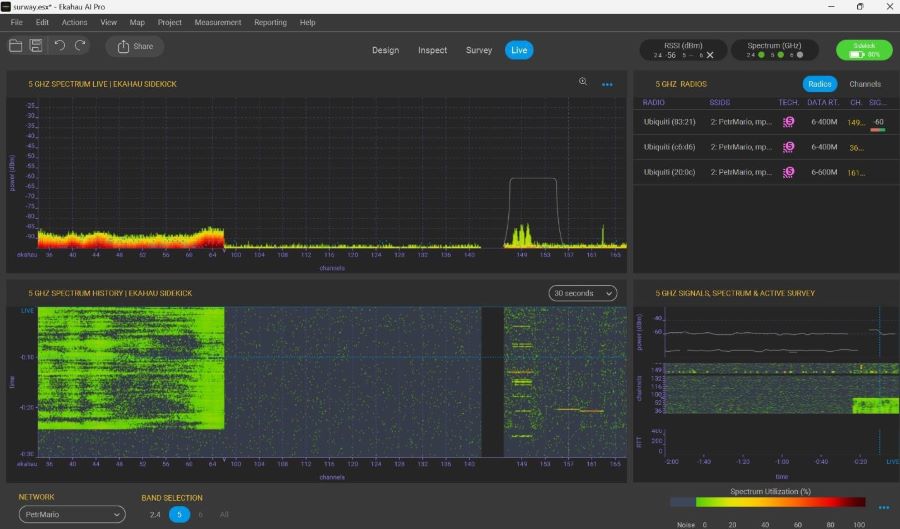Restore down the Ekahau window
The height and width of the screenshot is (529, 900).
(860, 6)
